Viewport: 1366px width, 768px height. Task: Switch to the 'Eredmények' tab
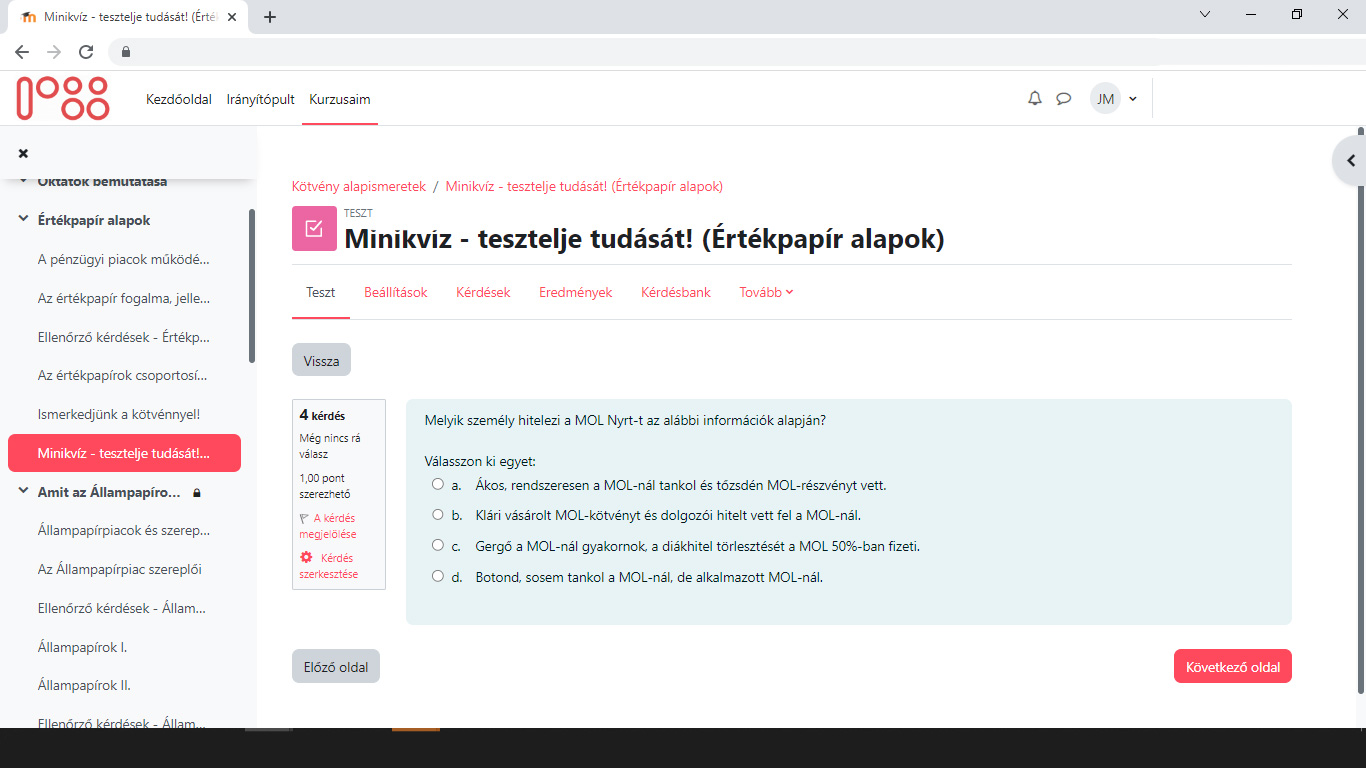click(x=575, y=292)
